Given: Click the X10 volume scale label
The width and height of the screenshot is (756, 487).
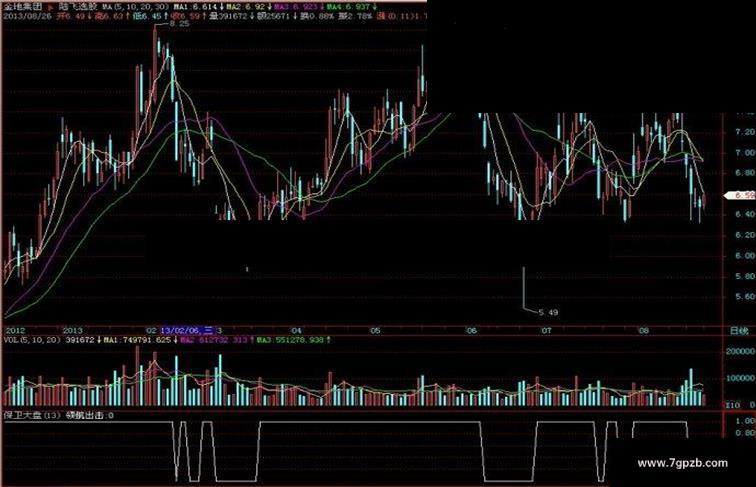Looking at the screenshot, I should (x=733, y=406).
